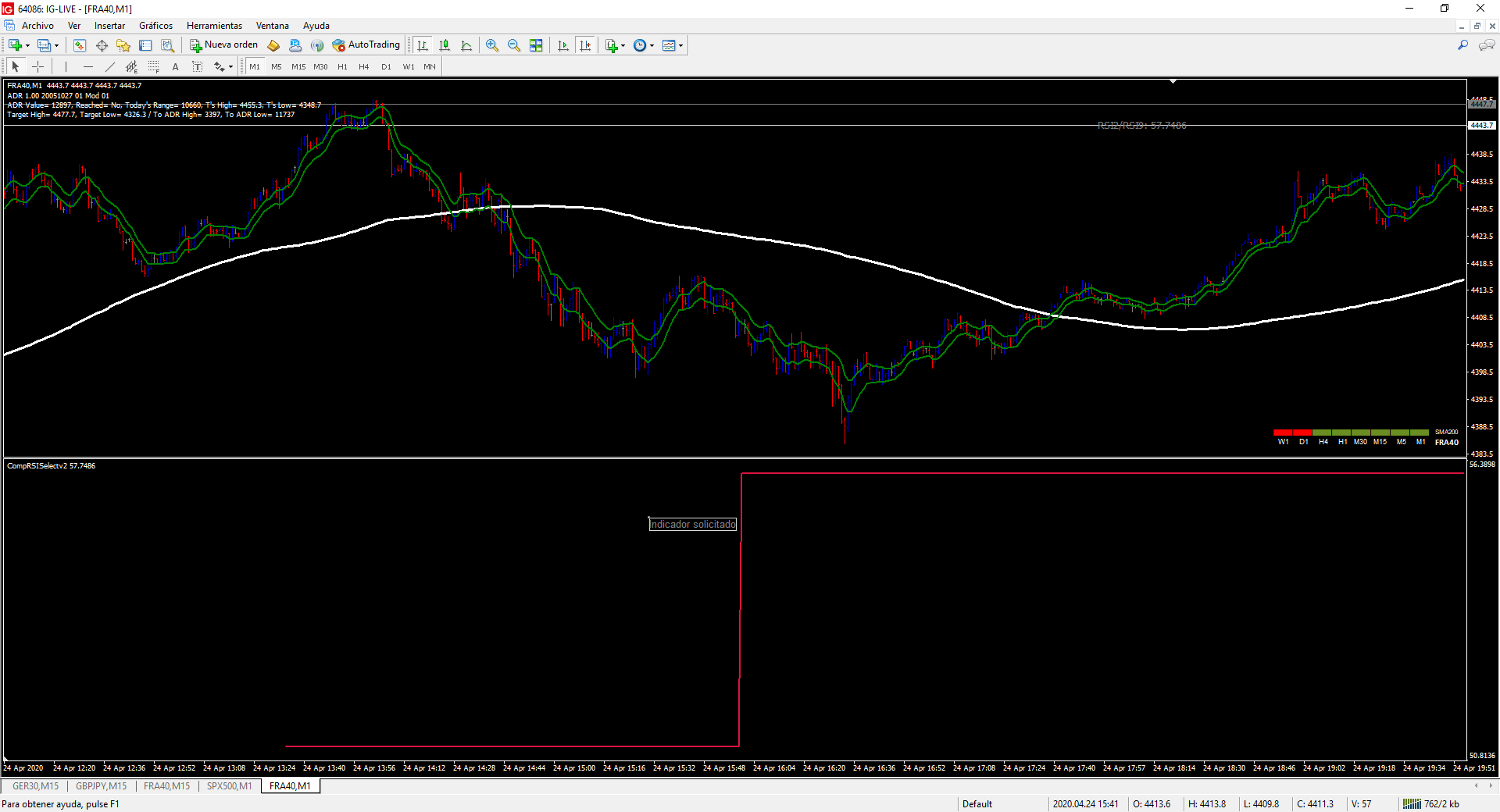1500x812 pixels.
Task: Select the D1 timeframe button
Action: coord(386,67)
